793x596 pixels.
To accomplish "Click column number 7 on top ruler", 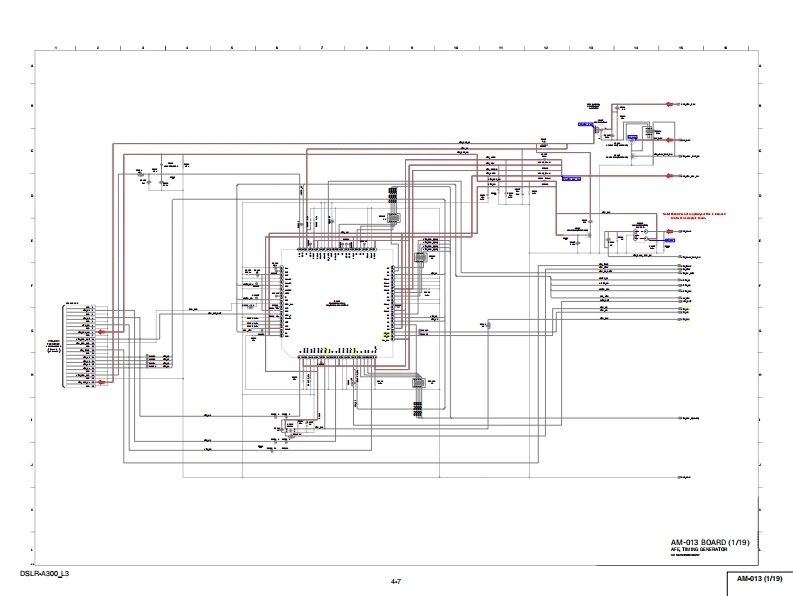I will coord(322,47).
